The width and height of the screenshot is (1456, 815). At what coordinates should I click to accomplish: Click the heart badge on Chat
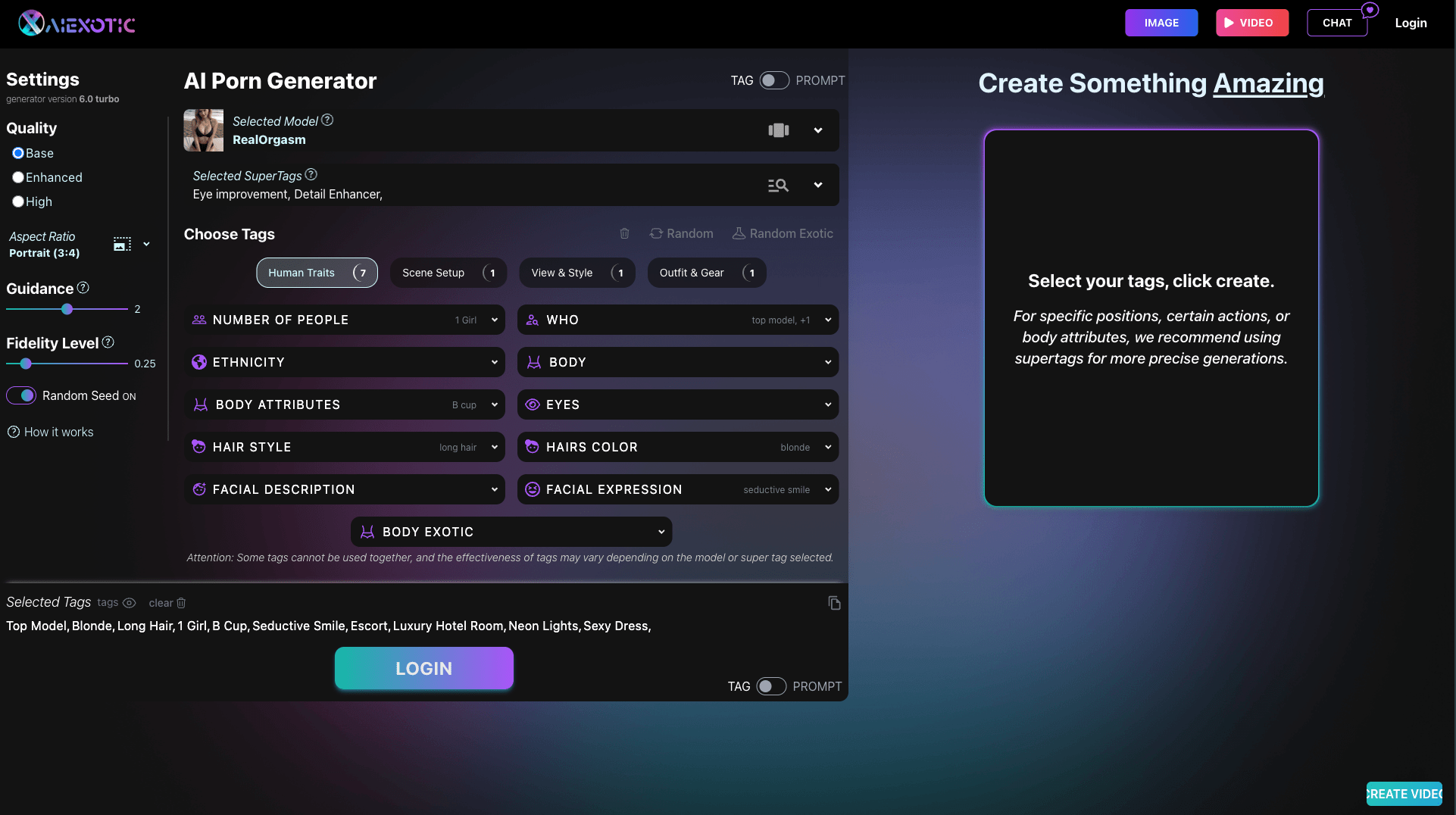(1370, 11)
